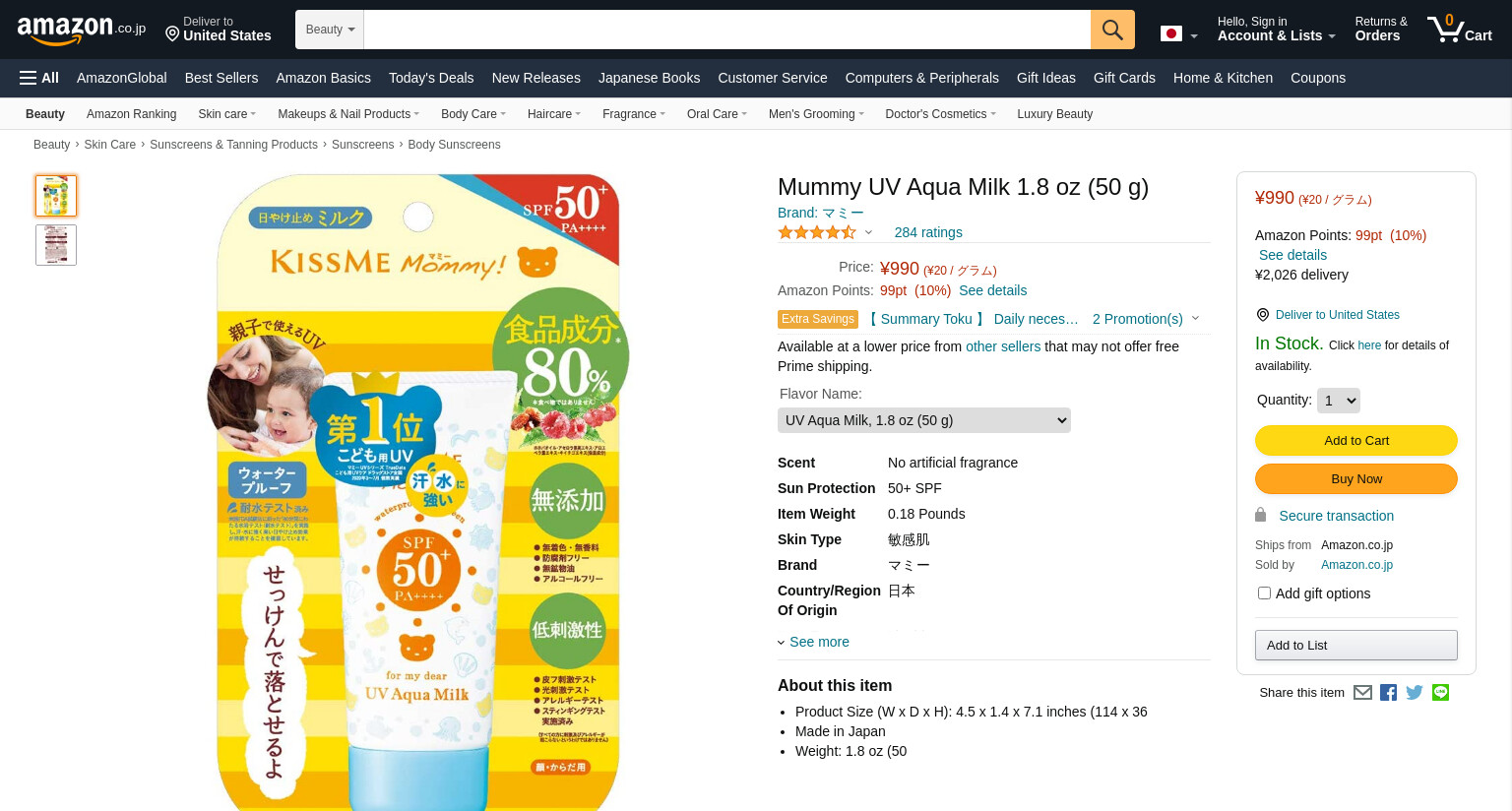Enable the Add gift options checkbox
The image size is (1512, 811).
click(1264, 593)
